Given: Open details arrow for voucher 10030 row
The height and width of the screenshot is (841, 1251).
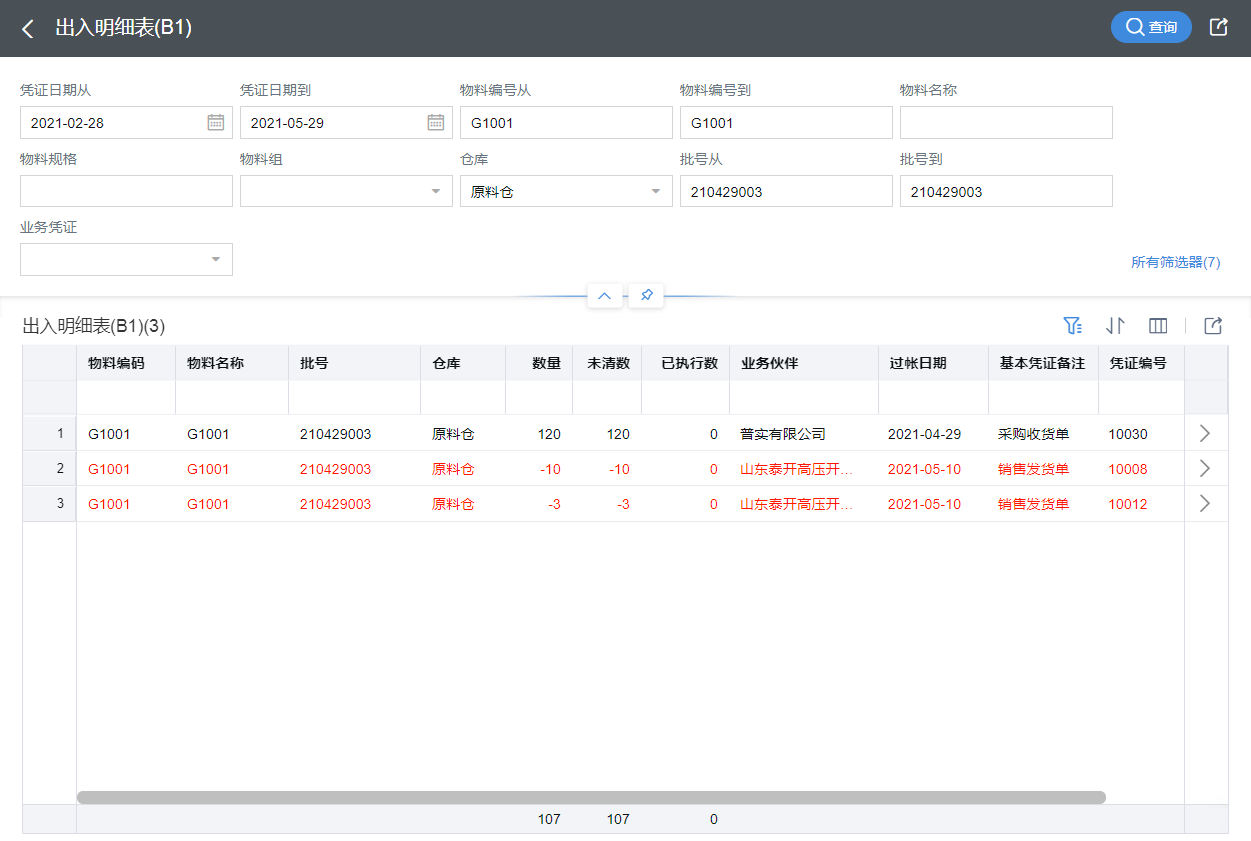Looking at the screenshot, I should pyautogui.click(x=1205, y=433).
